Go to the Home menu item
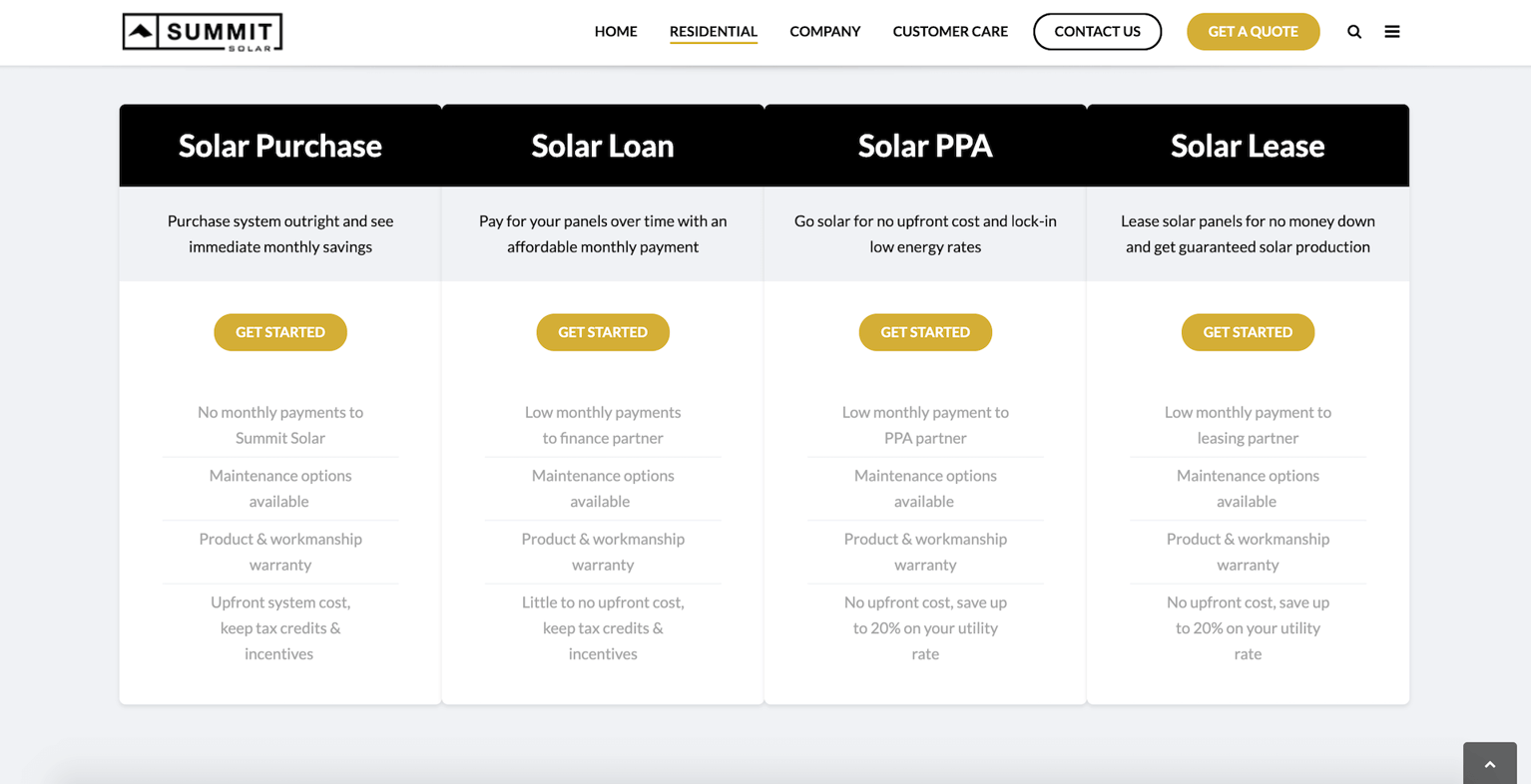This screenshot has height=784, width=1531. click(x=616, y=32)
